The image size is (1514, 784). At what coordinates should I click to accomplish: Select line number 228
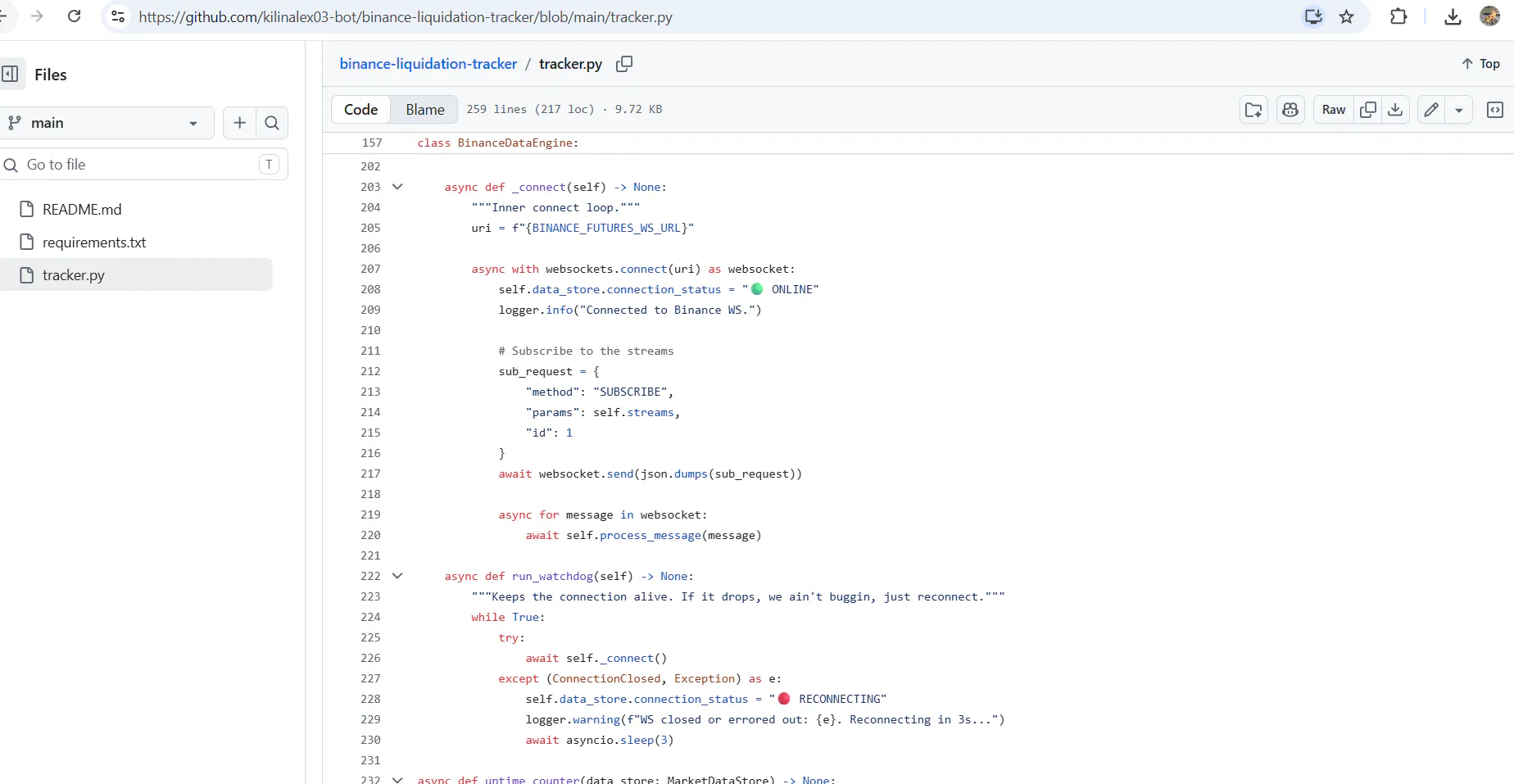click(x=370, y=699)
